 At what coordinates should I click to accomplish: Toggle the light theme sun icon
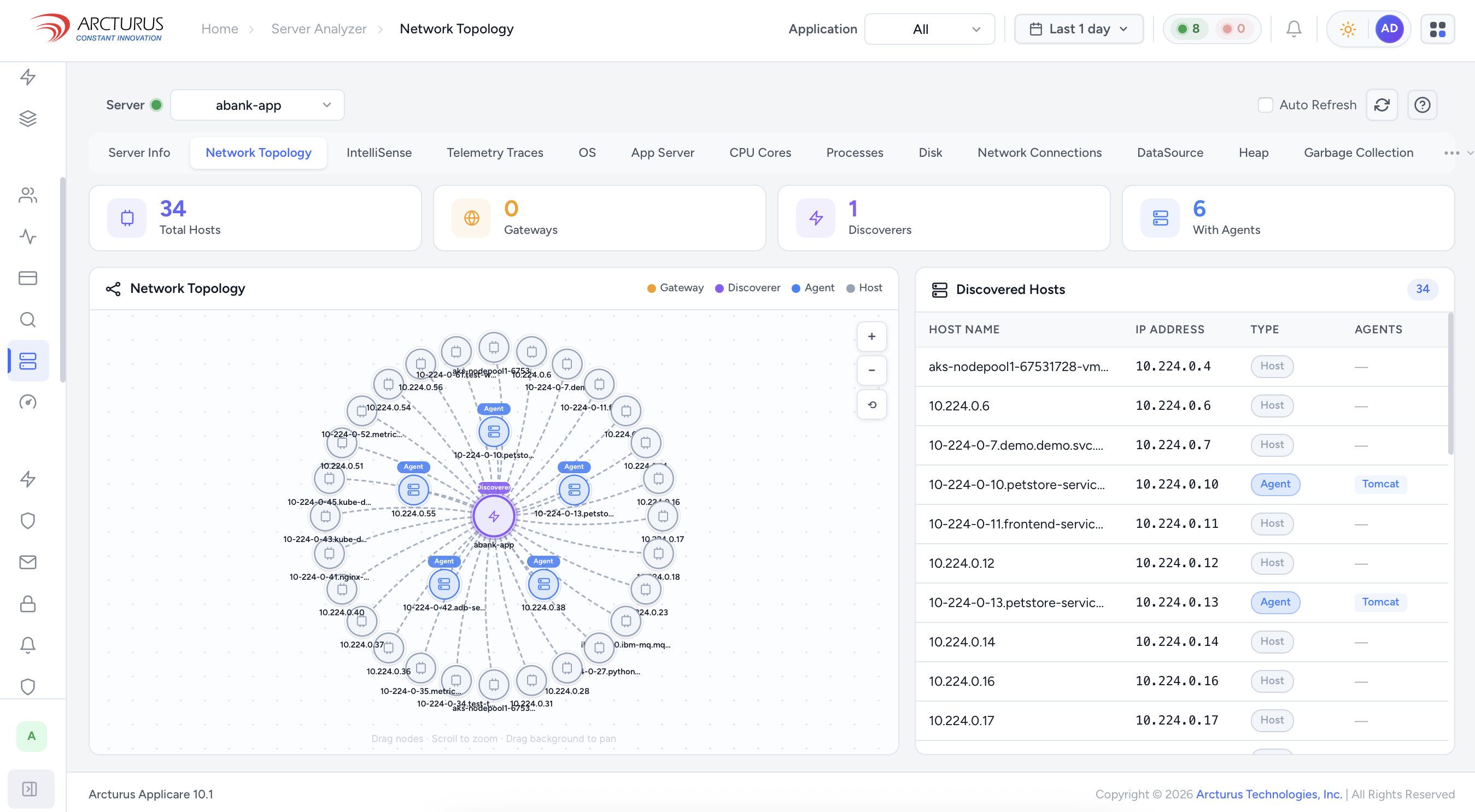tap(1347, 28)
